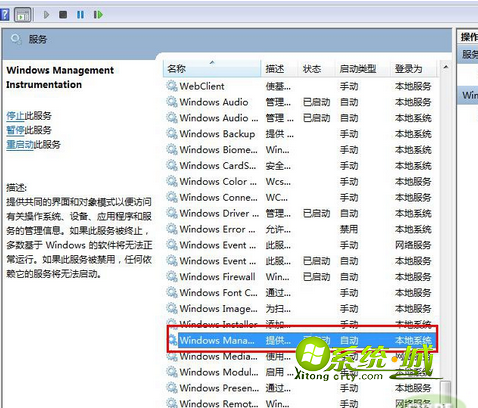
Task: Click the gear icon beside Windows Error
Action: click(x=172, y=229)
